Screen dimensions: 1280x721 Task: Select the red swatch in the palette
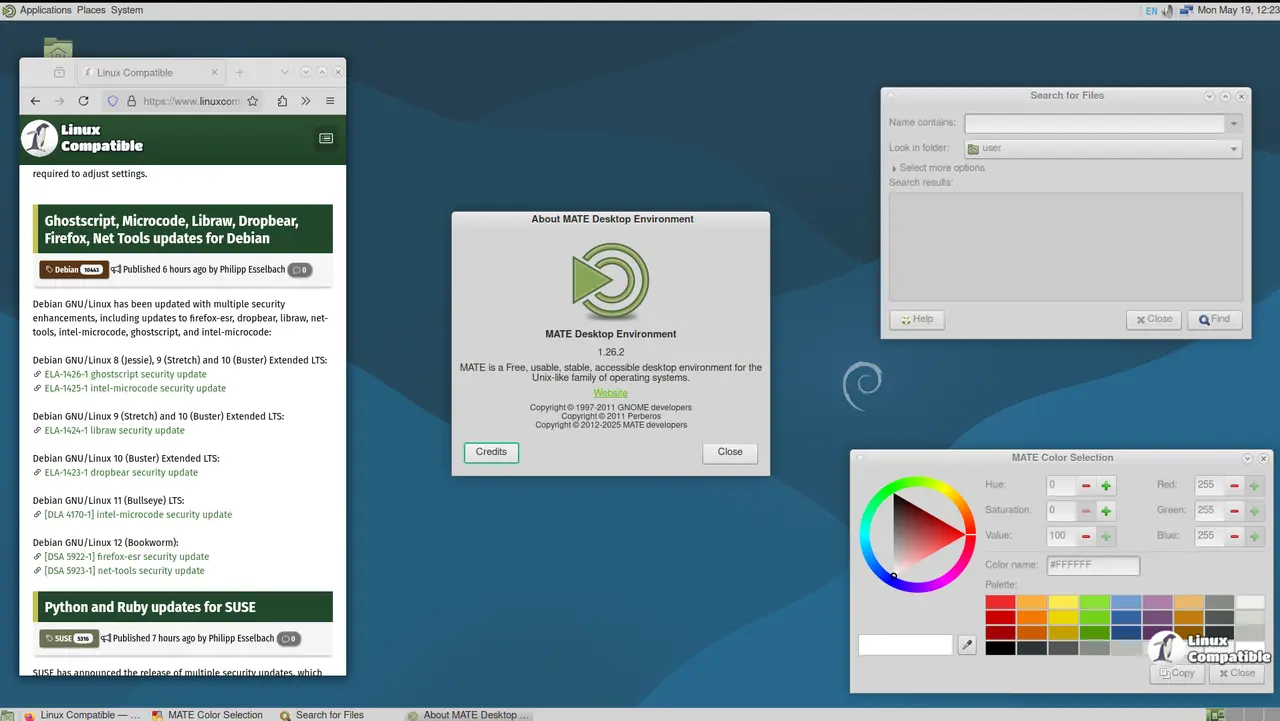tap(1000, 601)
